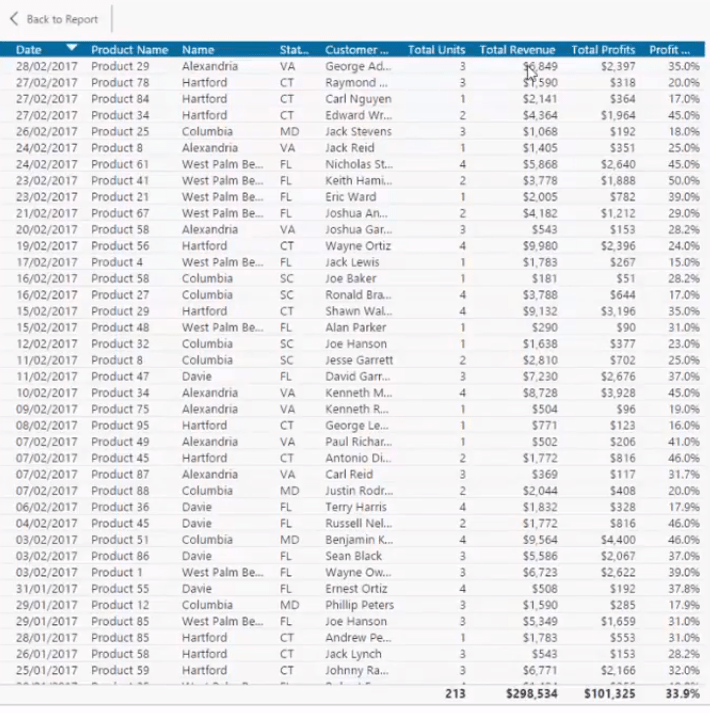710x713 pixels.
Task: Click customer Sean Black
Action: 353,557
